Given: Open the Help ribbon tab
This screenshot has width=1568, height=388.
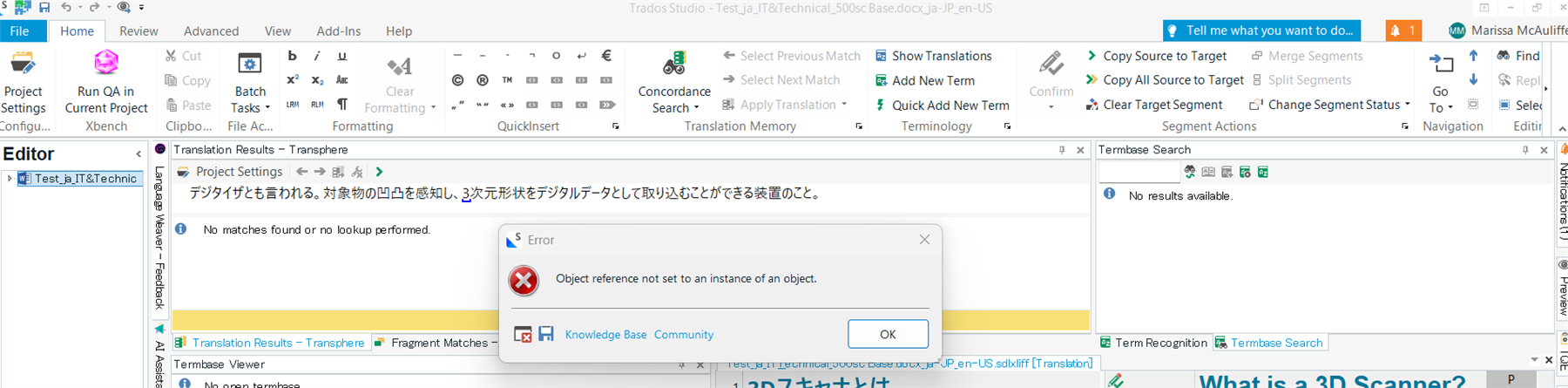Looking at the screenshot, I should click(399, 31).
